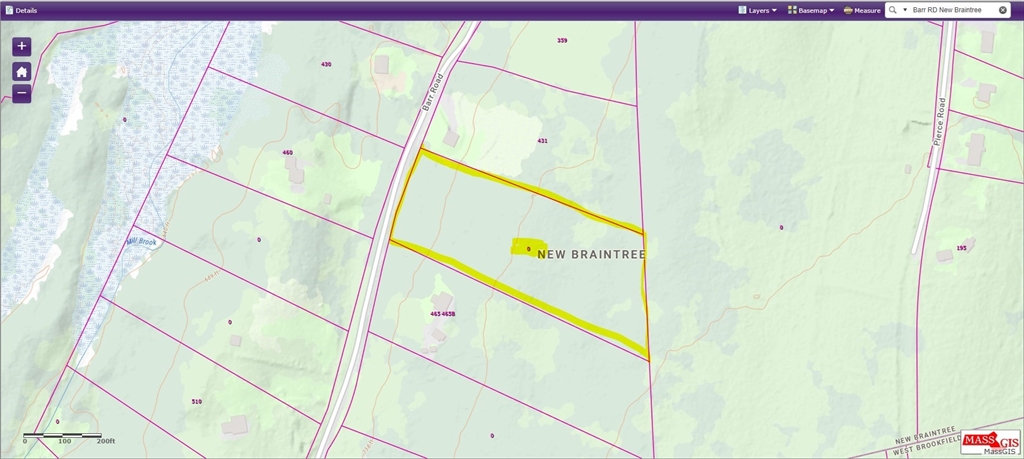Select parcel labeled 431

coord(542,141)
